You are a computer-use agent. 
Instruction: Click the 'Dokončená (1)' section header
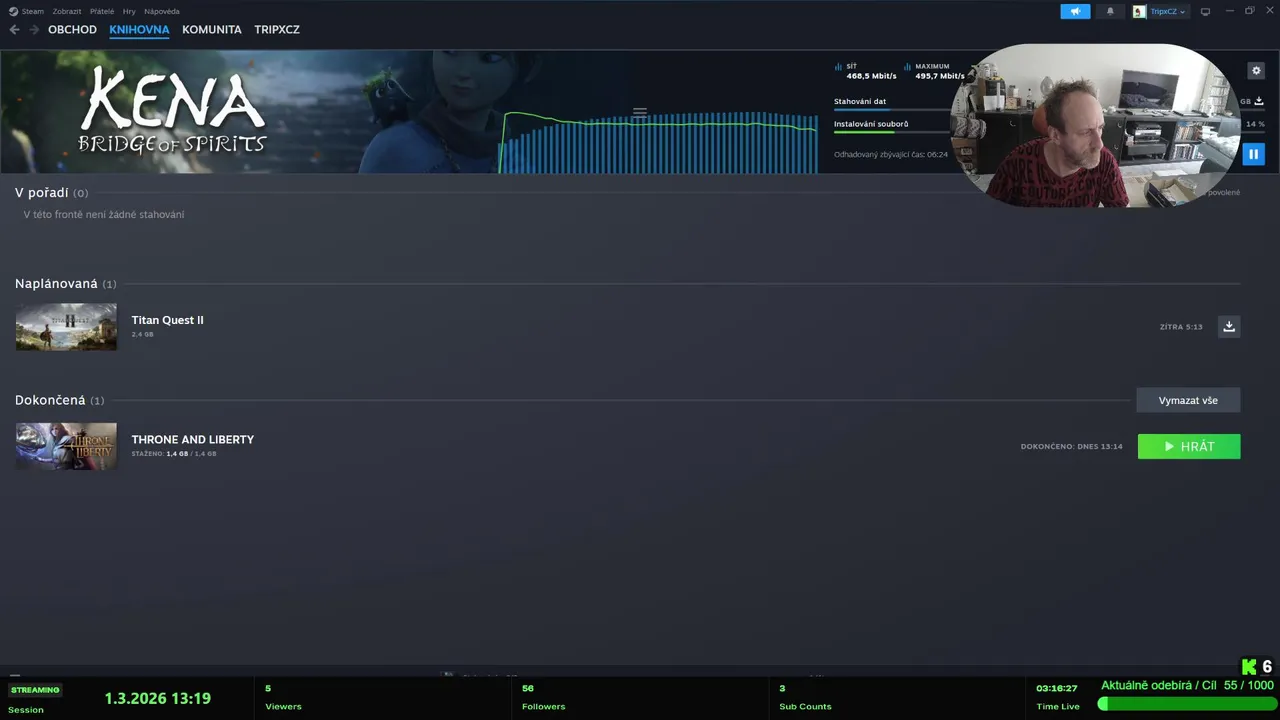[59, 400]
